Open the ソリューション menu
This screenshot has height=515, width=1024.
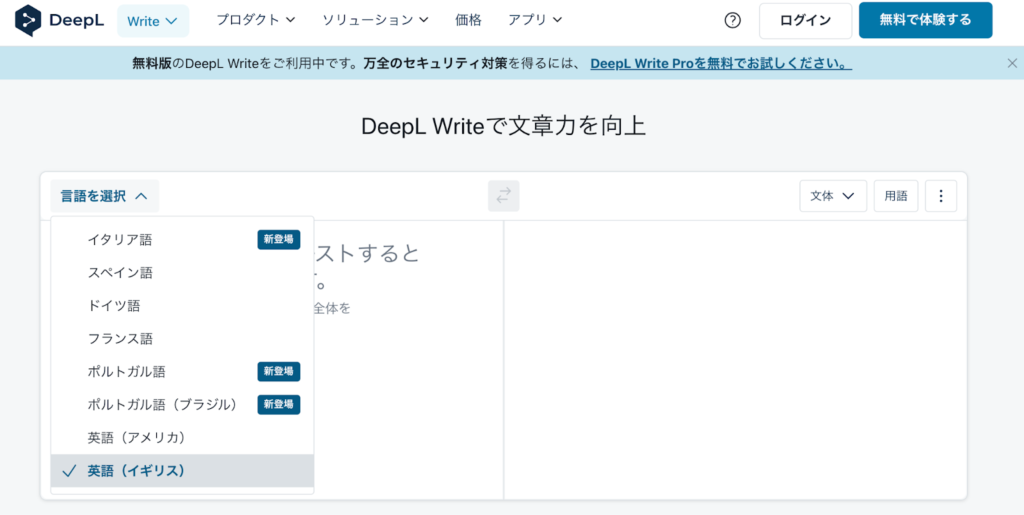[376, 20]
